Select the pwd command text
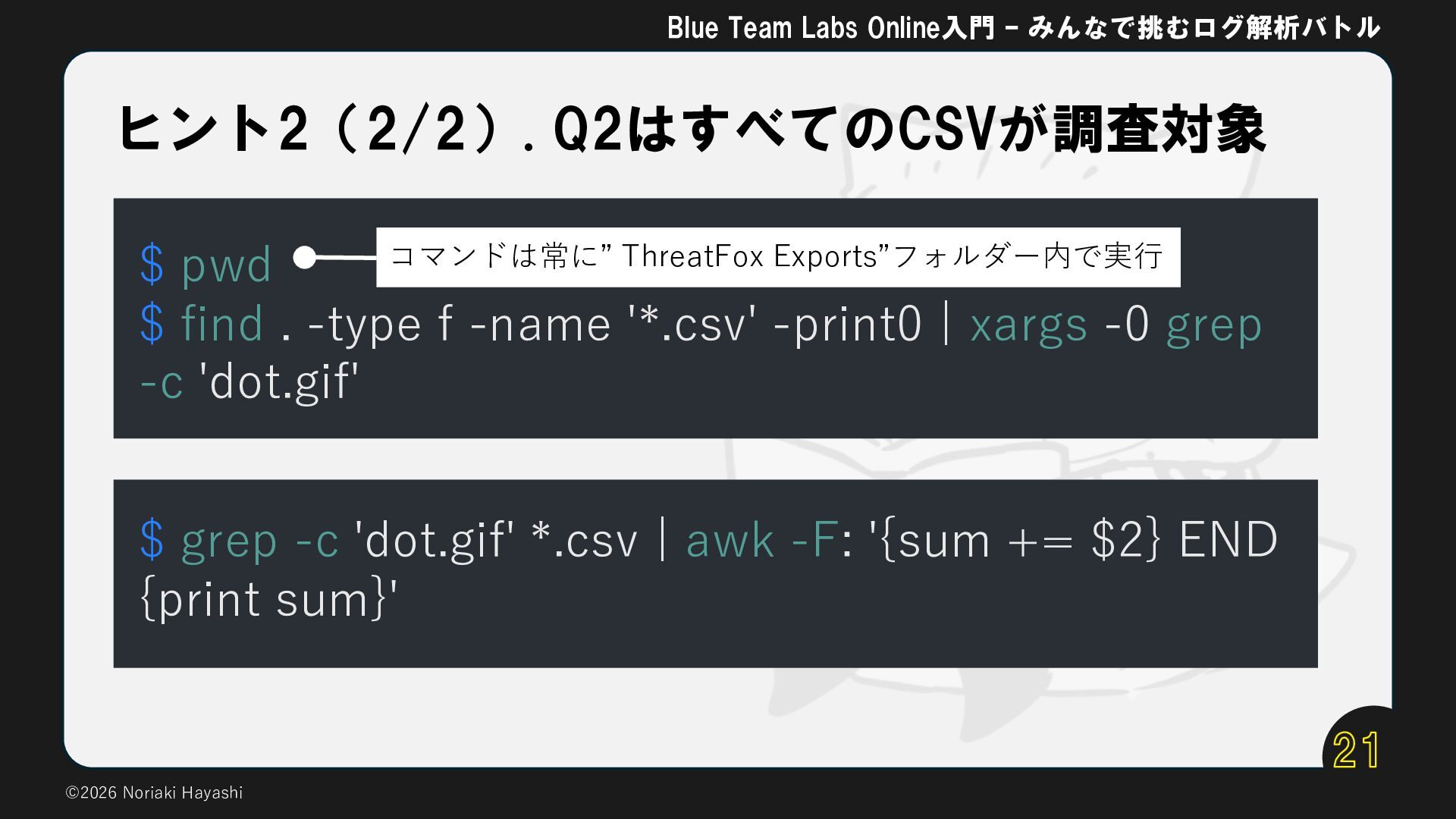This screenshot has width=1456, height=819. pyautogui.click(x=226, y=265)
